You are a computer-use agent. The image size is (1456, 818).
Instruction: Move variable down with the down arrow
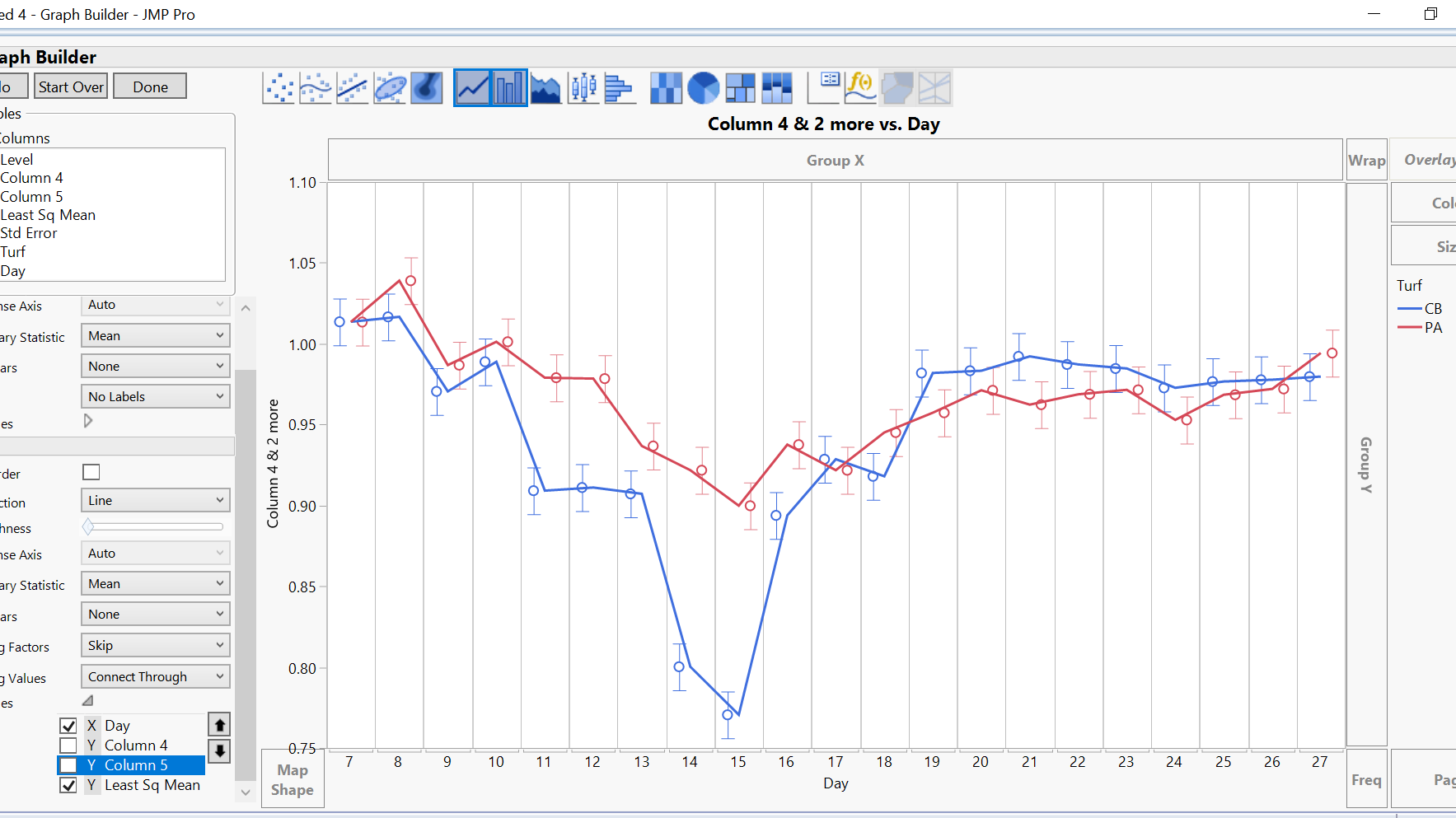point(219,750)
